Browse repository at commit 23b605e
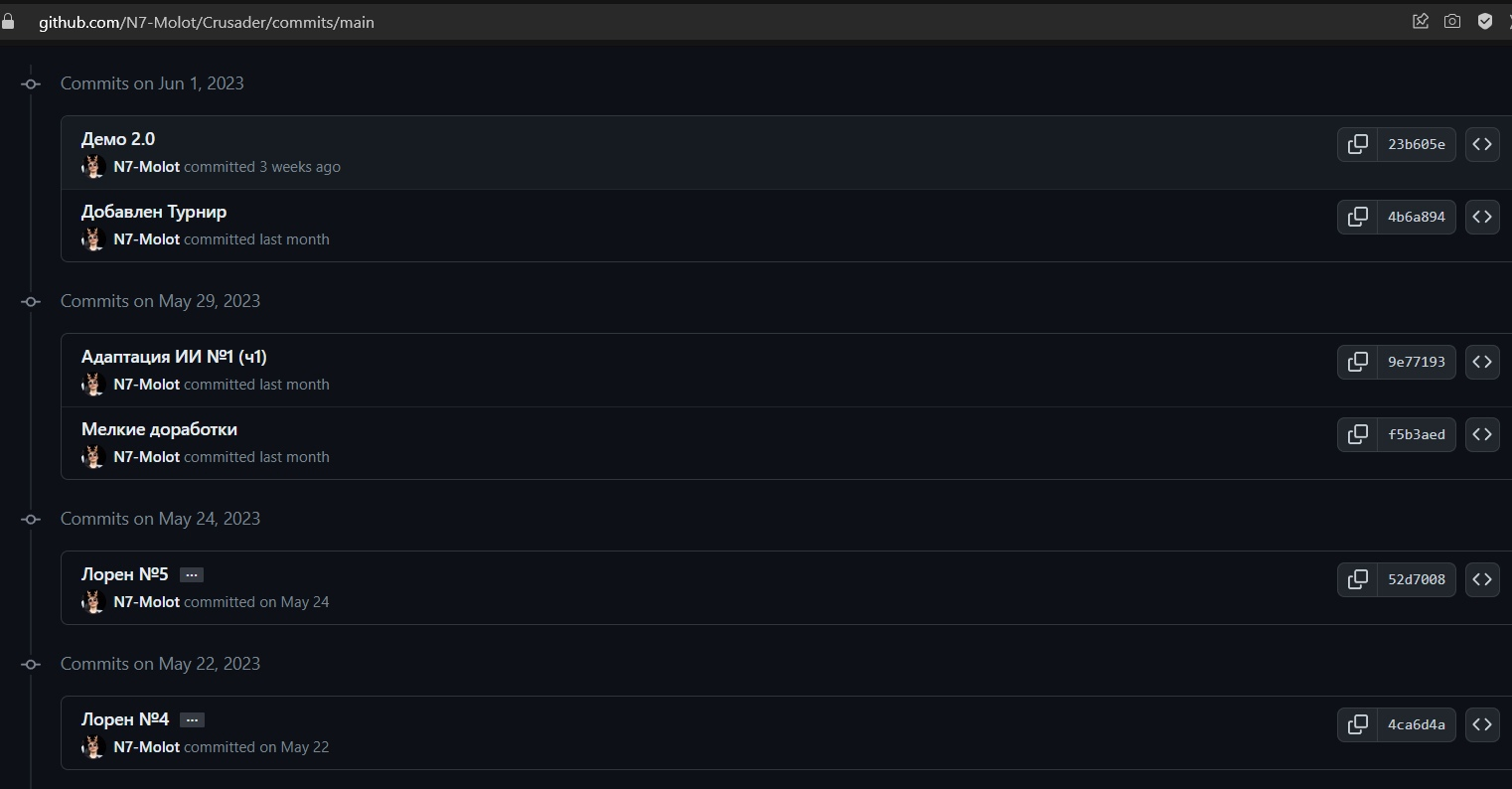Image resolution: width=1512 pixels, height=789 pixels. (x=1481, y=144)
